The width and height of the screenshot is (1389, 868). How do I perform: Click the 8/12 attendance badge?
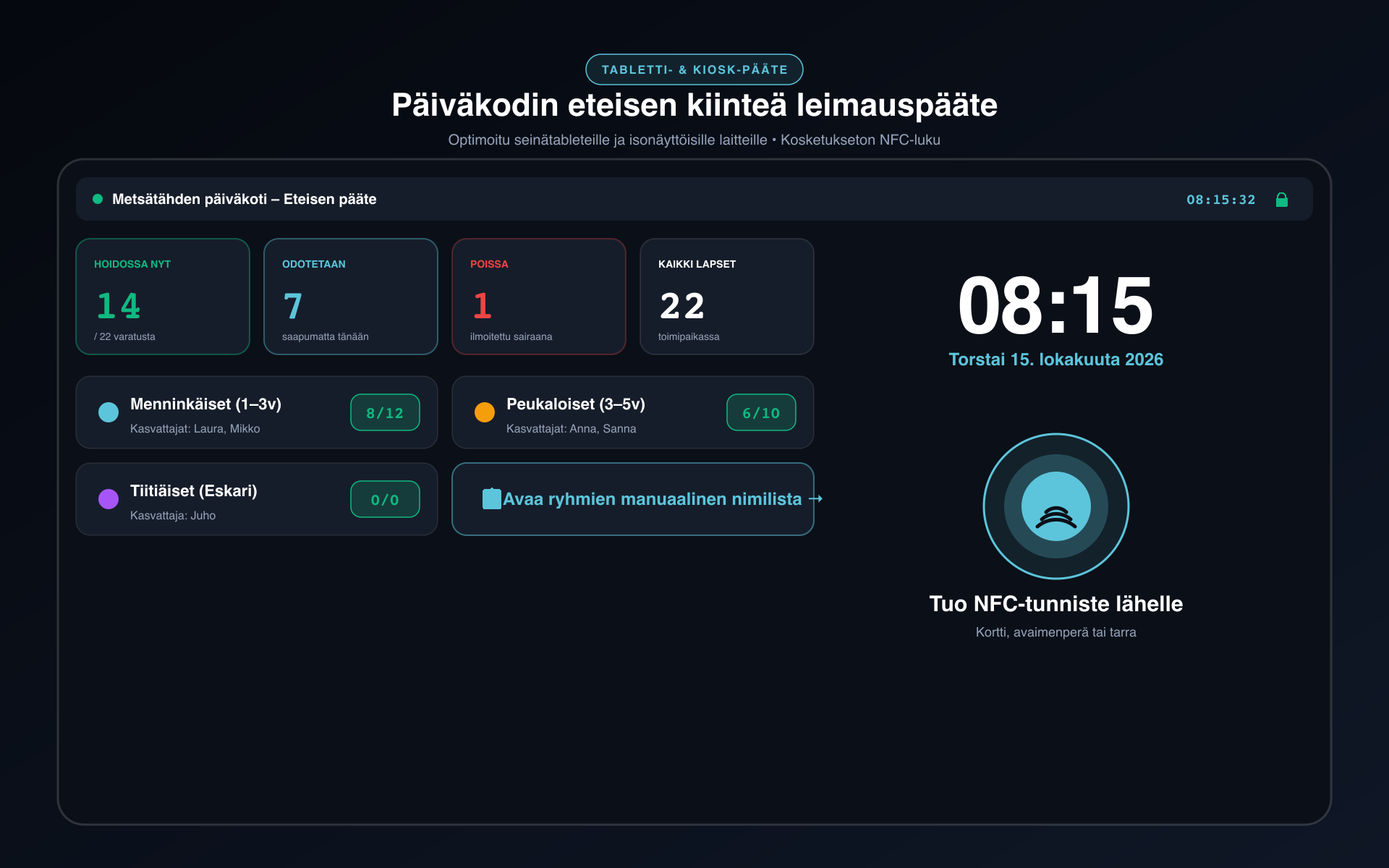385,412
